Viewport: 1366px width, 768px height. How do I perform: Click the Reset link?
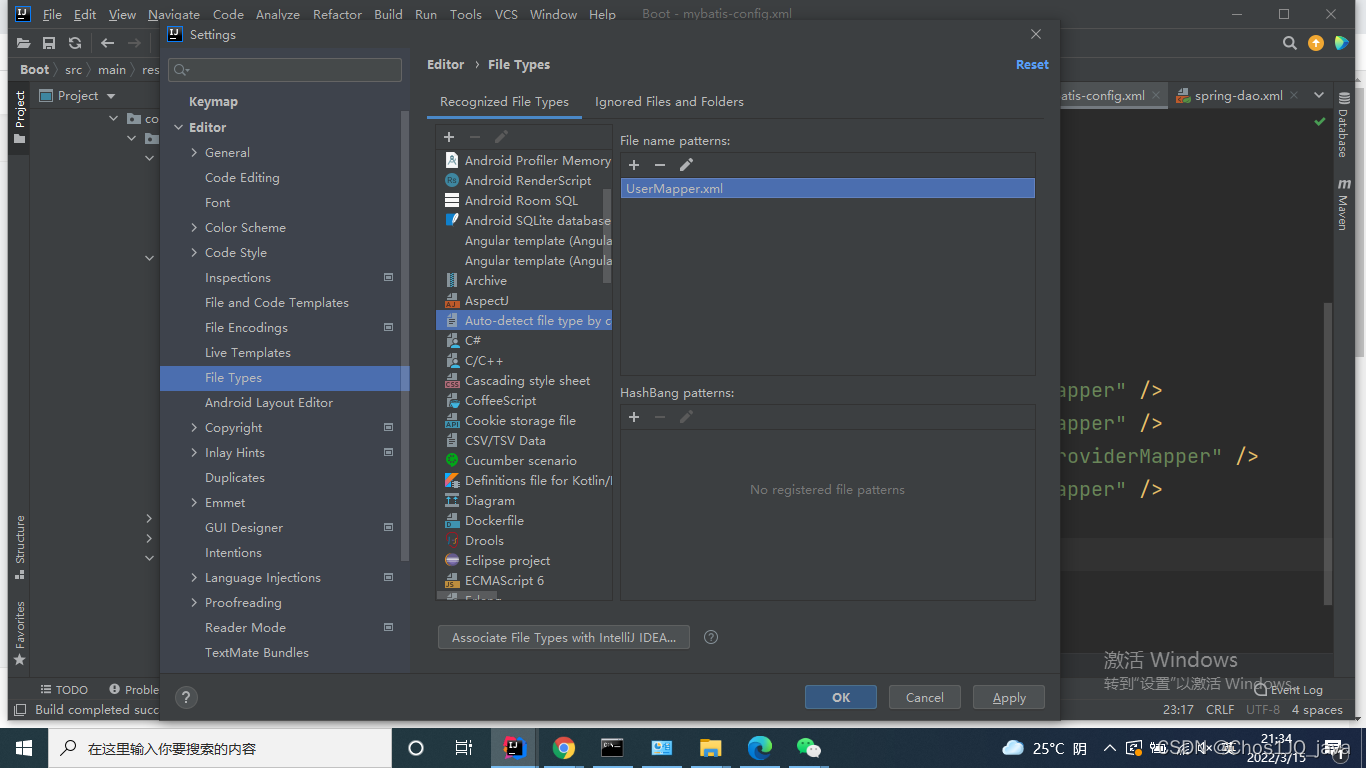1032,65
